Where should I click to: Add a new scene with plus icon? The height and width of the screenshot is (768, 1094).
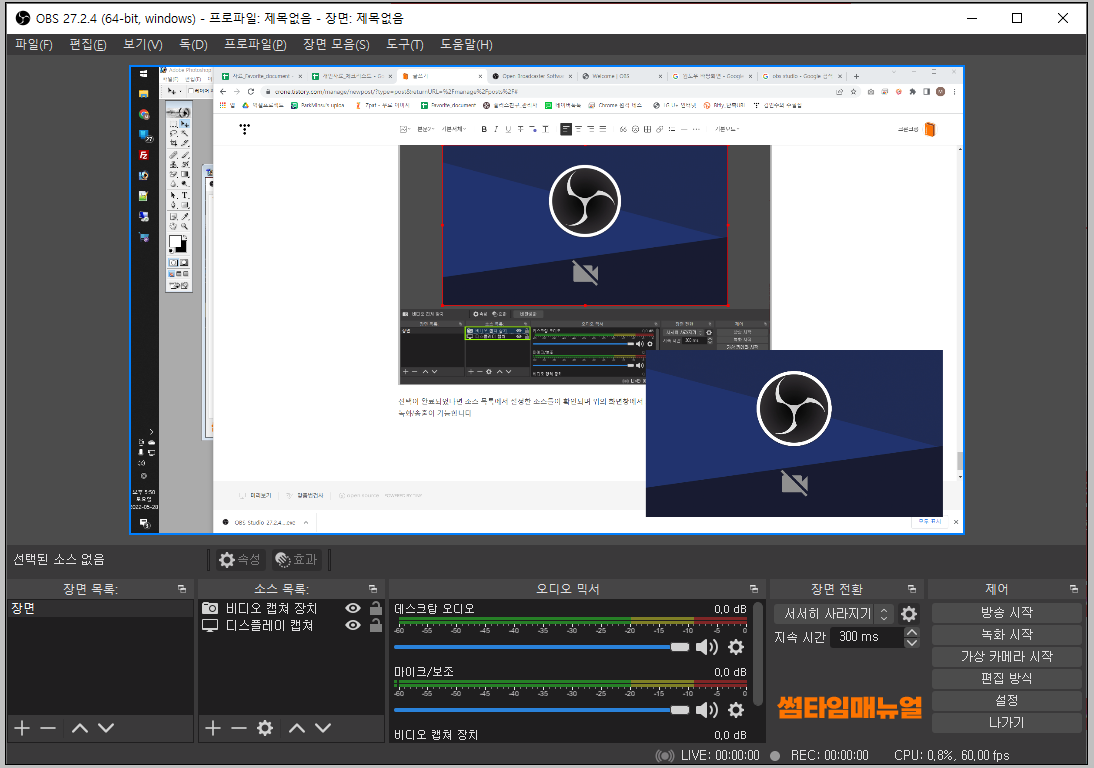22,728
